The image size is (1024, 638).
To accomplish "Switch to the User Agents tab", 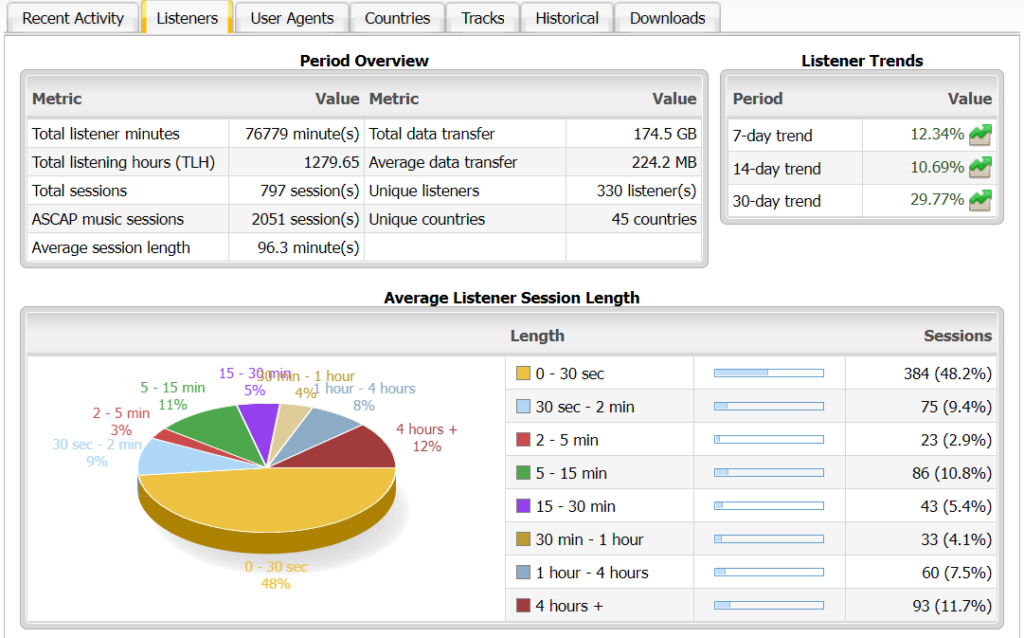I will tap(293, 18).
